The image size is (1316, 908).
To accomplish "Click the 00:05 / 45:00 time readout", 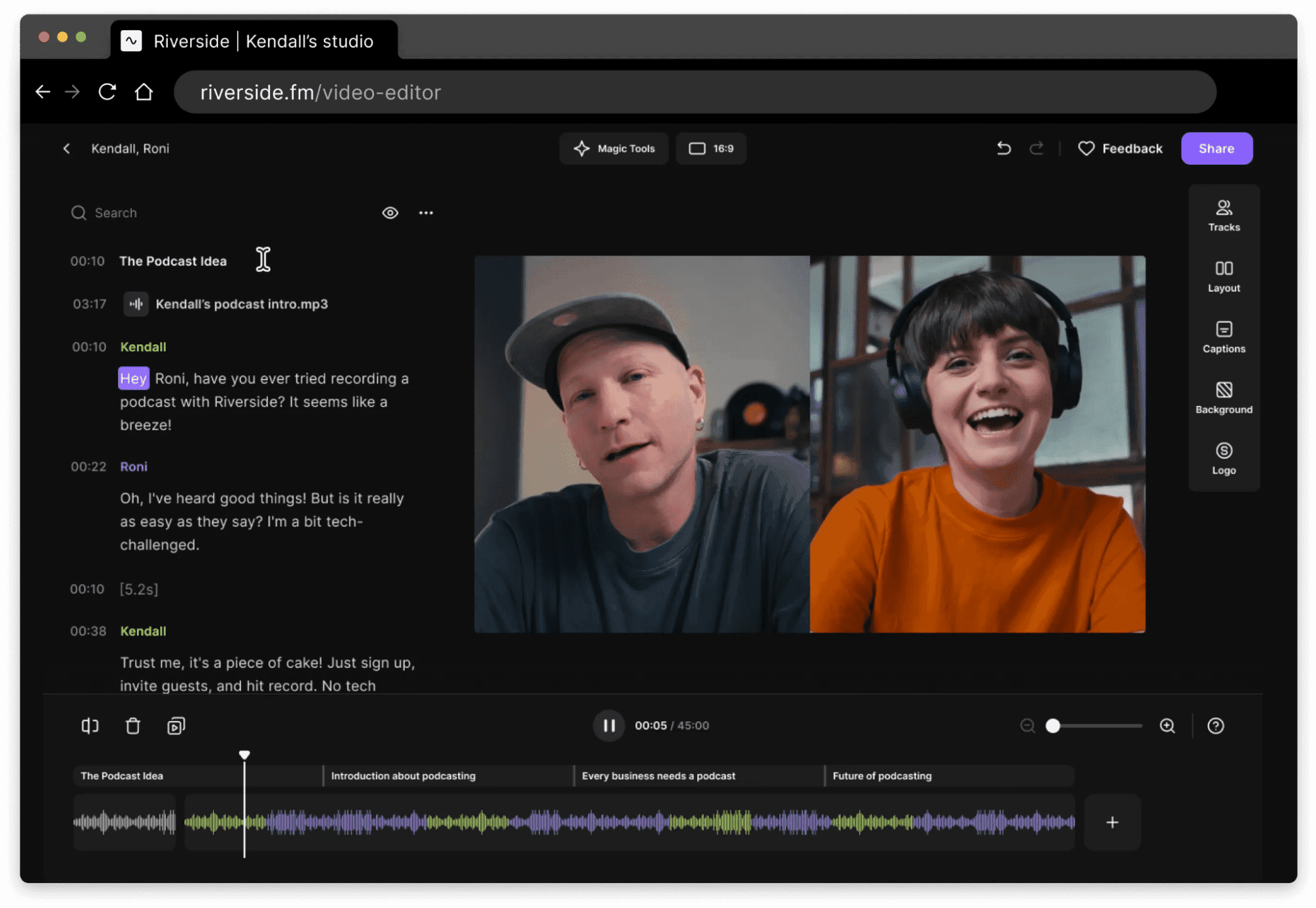I will (671, 725).
